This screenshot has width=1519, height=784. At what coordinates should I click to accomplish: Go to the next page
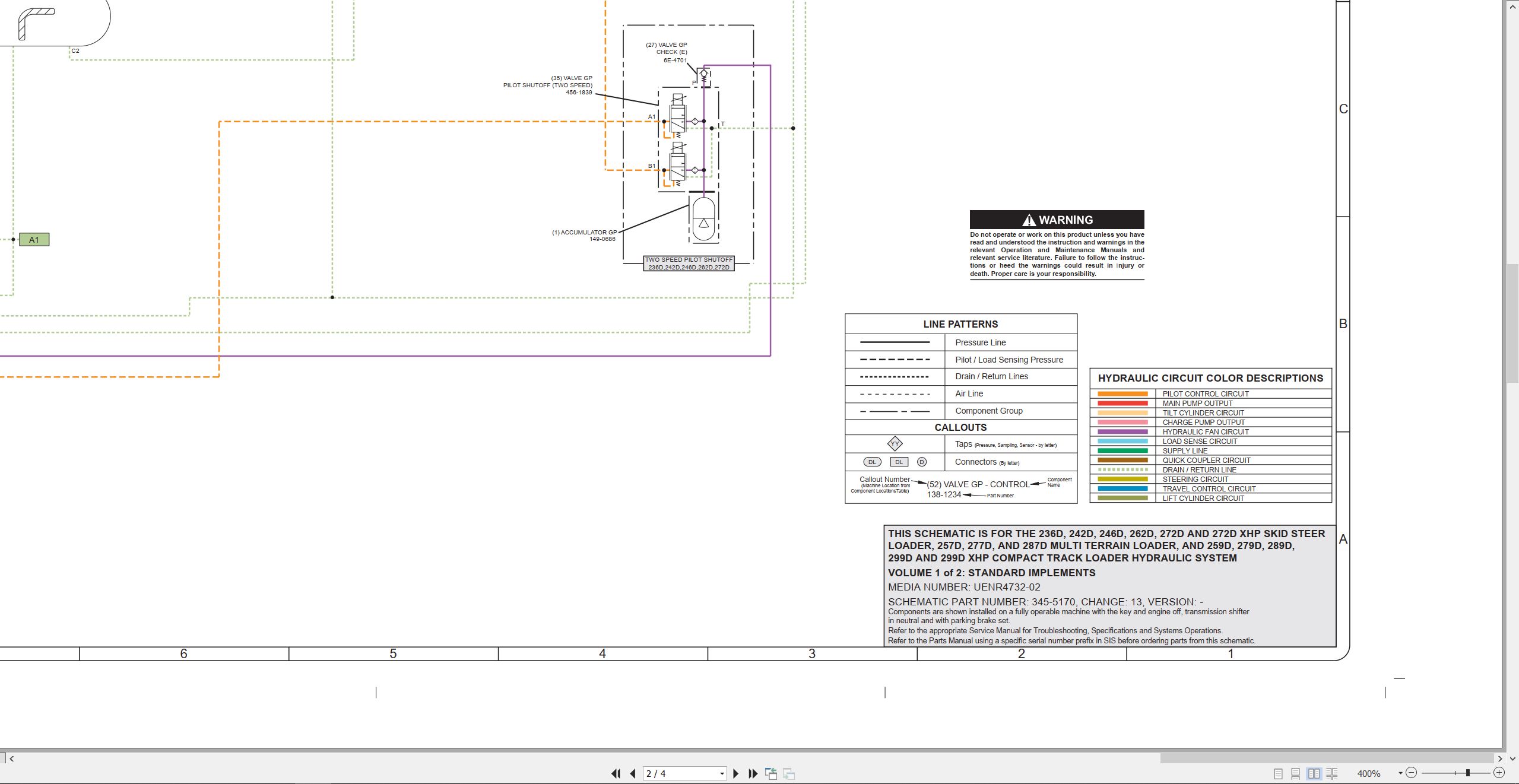tap(736, 773)
